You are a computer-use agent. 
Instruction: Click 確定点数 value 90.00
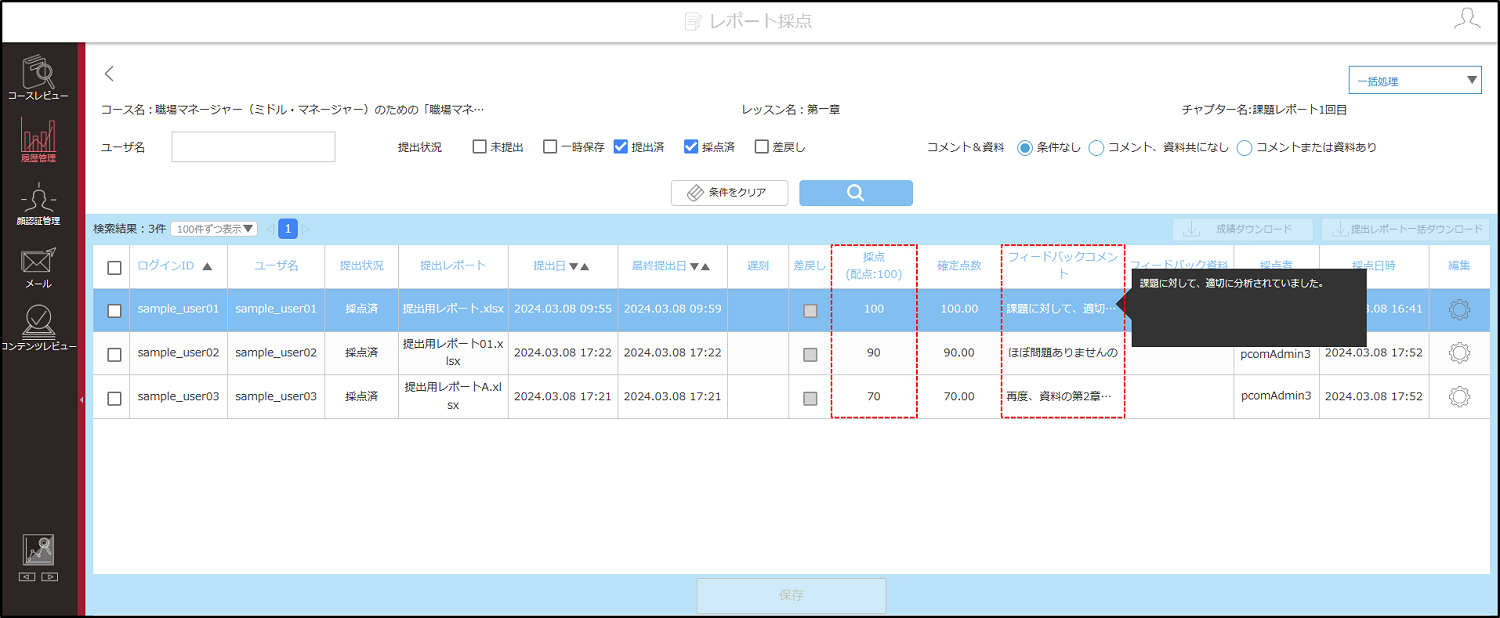click(x=959, y=353)
